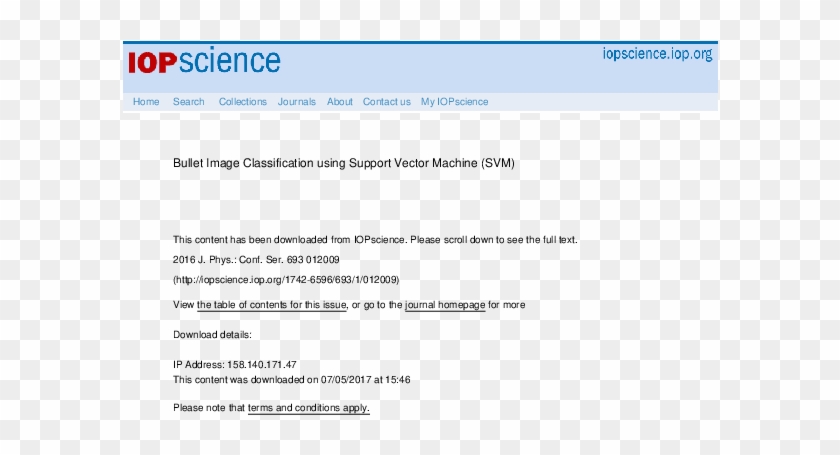Click the Bullet Image Classification article title

pyautogui.click(x=344, y=162)
